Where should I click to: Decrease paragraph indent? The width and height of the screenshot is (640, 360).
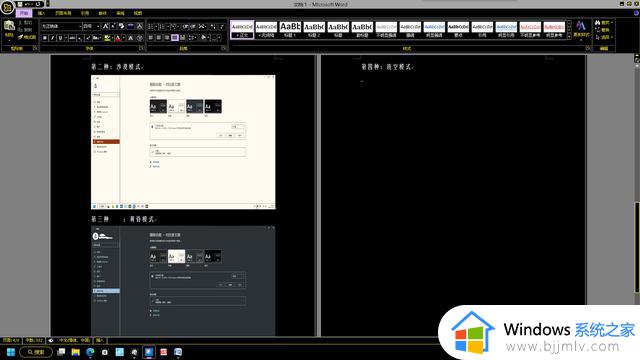(x=186, y=27)
